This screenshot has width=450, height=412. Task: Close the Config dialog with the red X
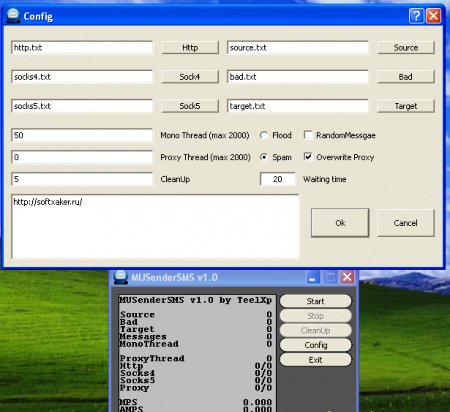(434, 16)
